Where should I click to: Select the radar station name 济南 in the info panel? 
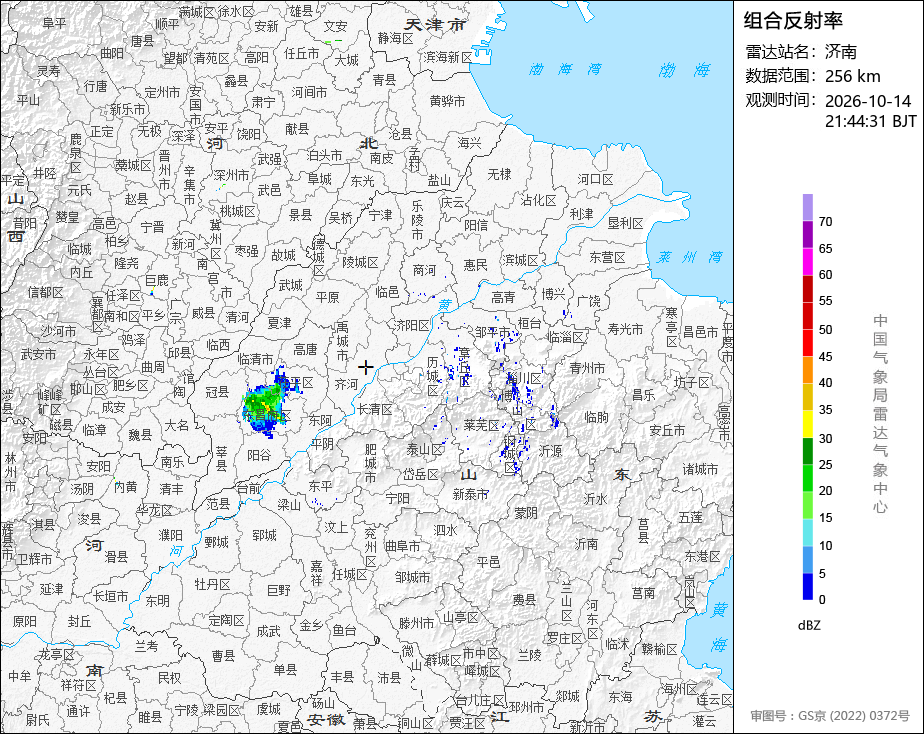pyautogui.click(x=840, y=52)
